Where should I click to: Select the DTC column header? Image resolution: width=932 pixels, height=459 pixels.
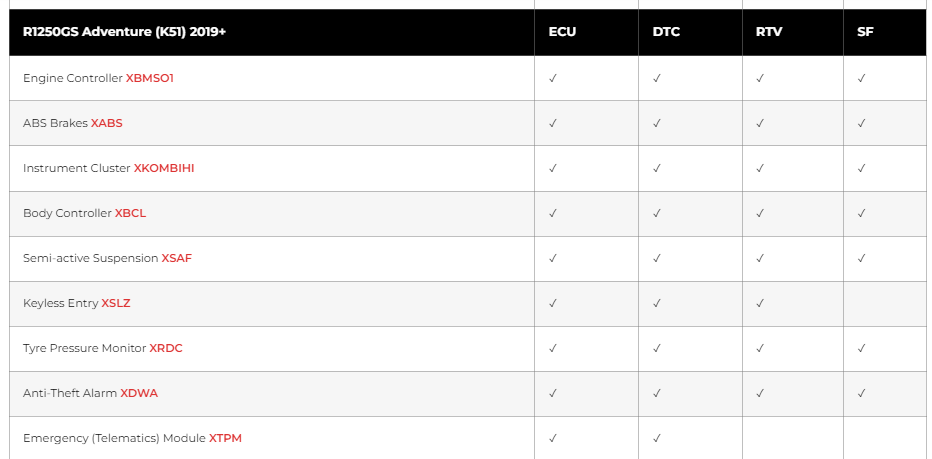(666, 32)
